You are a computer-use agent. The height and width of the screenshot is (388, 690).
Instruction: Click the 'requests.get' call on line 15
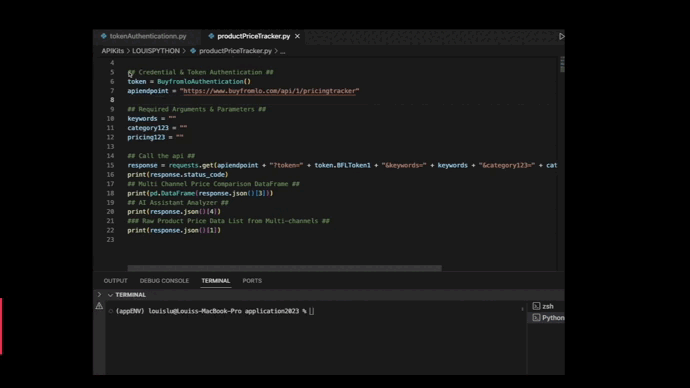(191, 165)
